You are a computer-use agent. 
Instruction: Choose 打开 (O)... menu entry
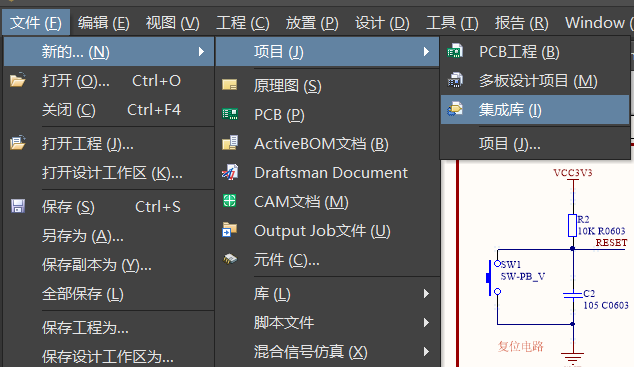(x=109, y=80)
